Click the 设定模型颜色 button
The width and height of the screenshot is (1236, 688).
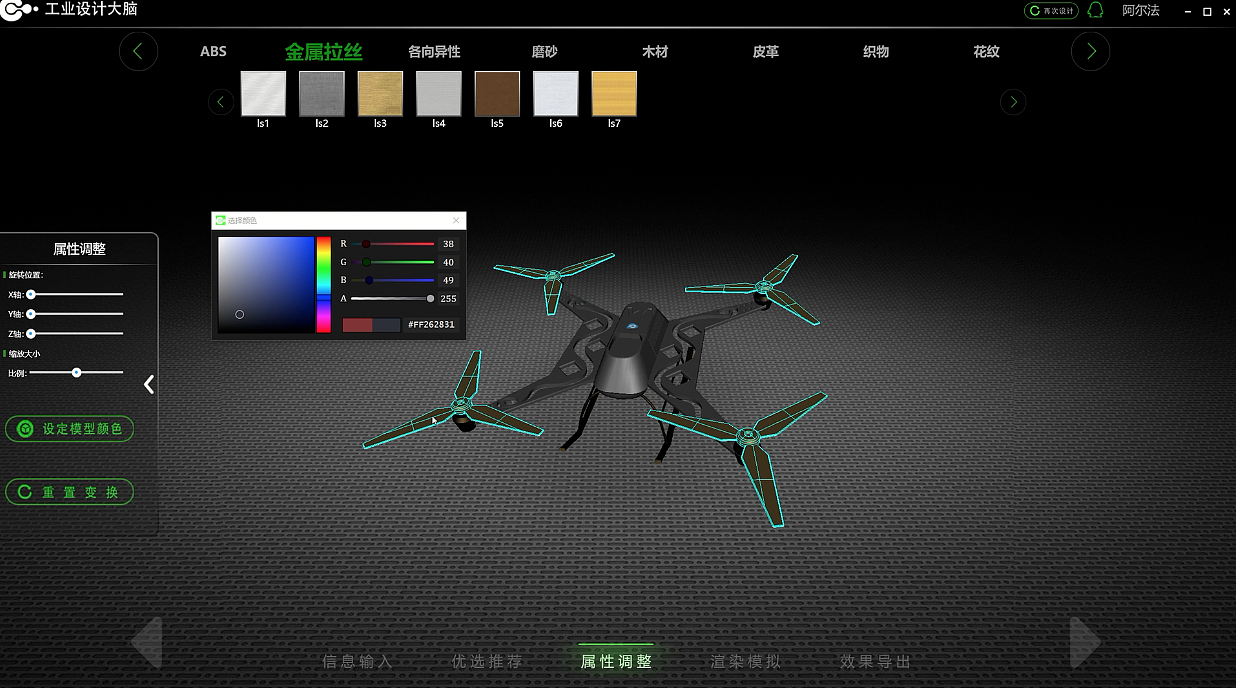click(x=69, y=429)
